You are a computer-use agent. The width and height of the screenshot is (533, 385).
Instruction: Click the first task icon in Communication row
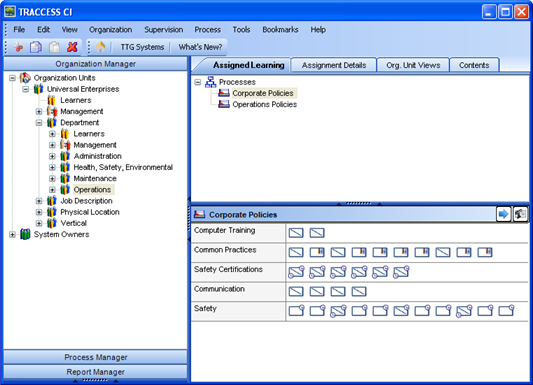click(x=296, y=291)
